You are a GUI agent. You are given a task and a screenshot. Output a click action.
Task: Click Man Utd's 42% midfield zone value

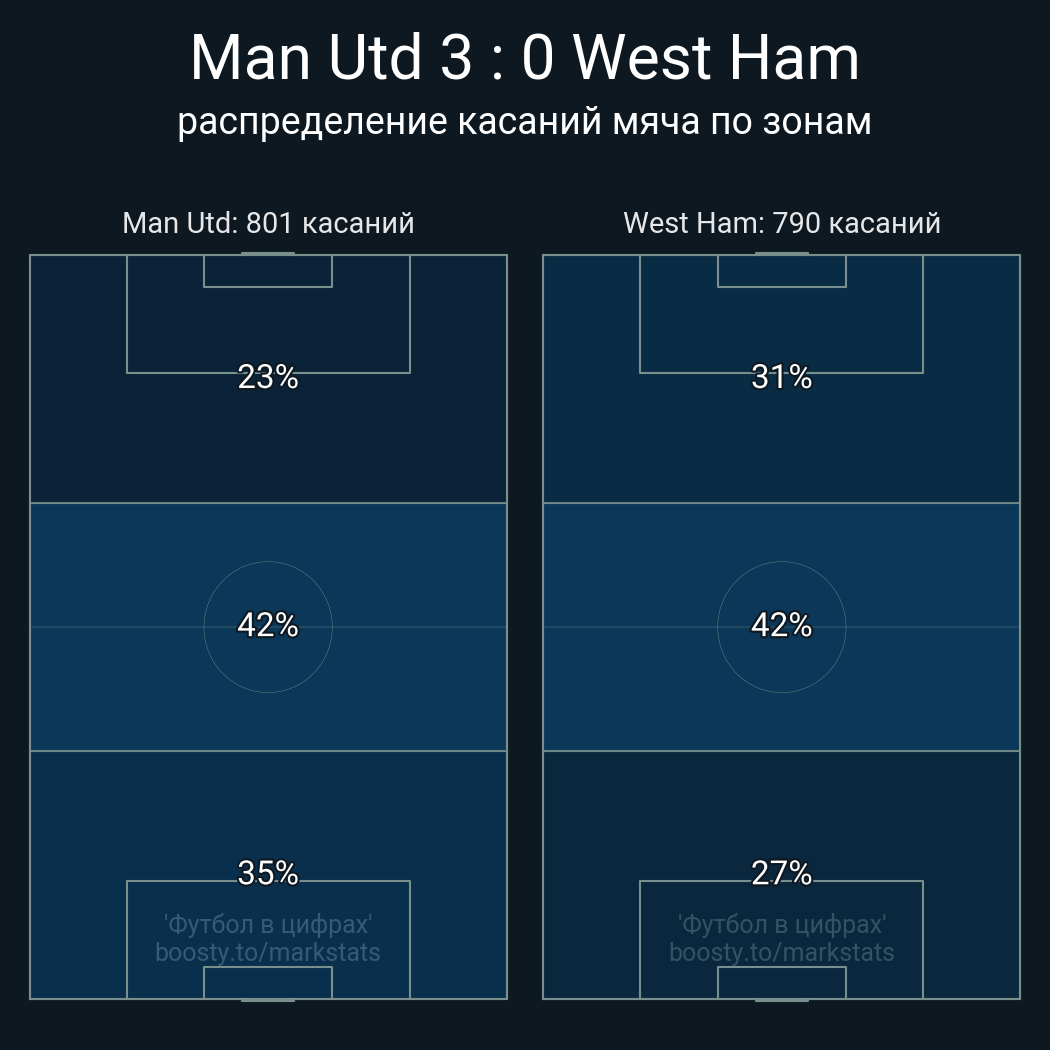[x=268, y=625]
